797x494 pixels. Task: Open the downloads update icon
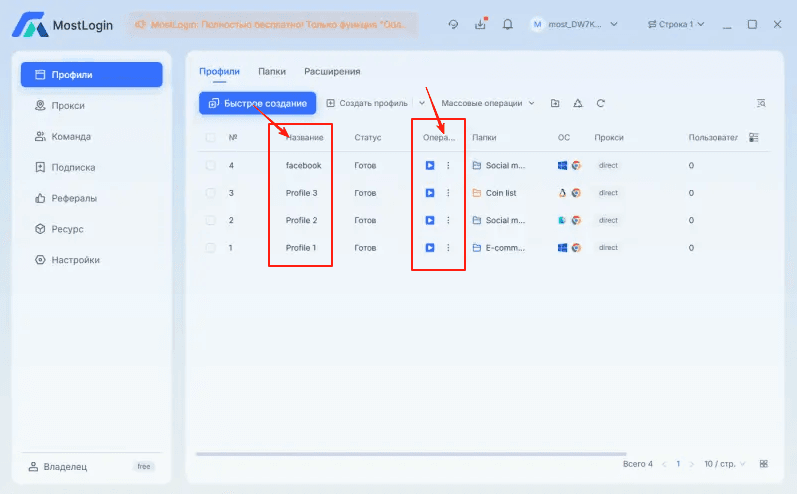(x=481, y=23)
